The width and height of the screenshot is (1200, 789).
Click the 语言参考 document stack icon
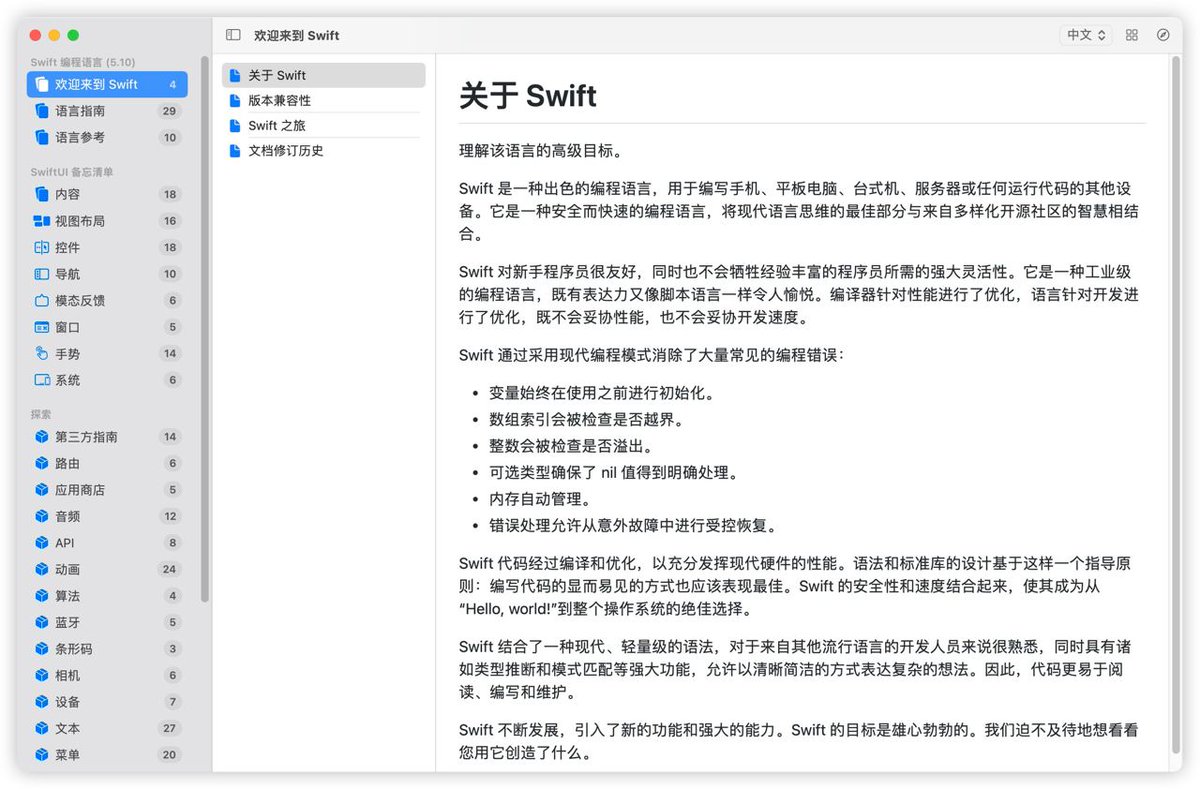pyautogui.click(x=41, y=138)
